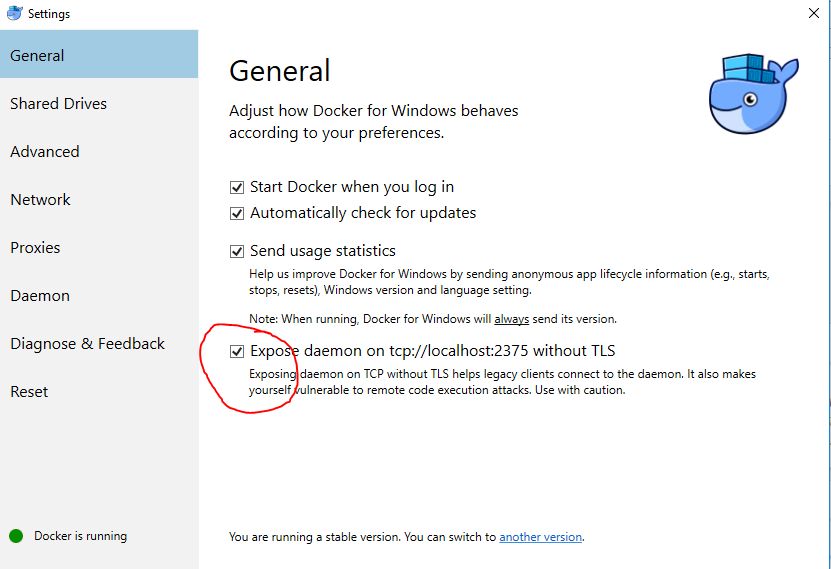This screenshot has height=569, width=831.
Task: Click the Docker icon in the title bar
Action: [x=16, y=14]
